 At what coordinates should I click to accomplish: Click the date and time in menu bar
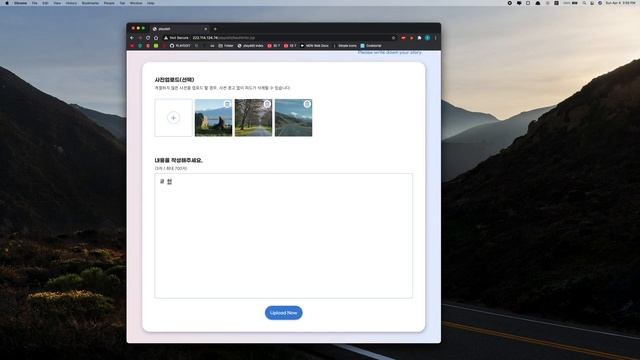tap(620, 3)
